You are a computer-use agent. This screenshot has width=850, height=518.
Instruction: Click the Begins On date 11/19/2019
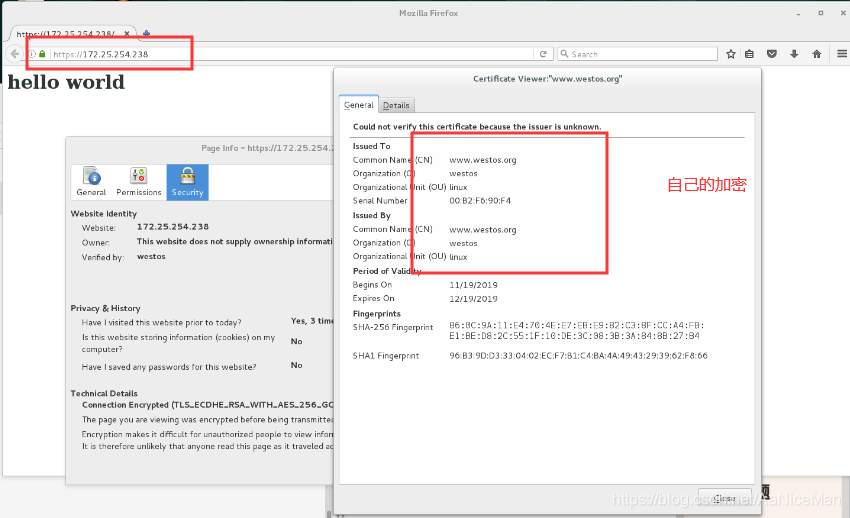(473, 284)
